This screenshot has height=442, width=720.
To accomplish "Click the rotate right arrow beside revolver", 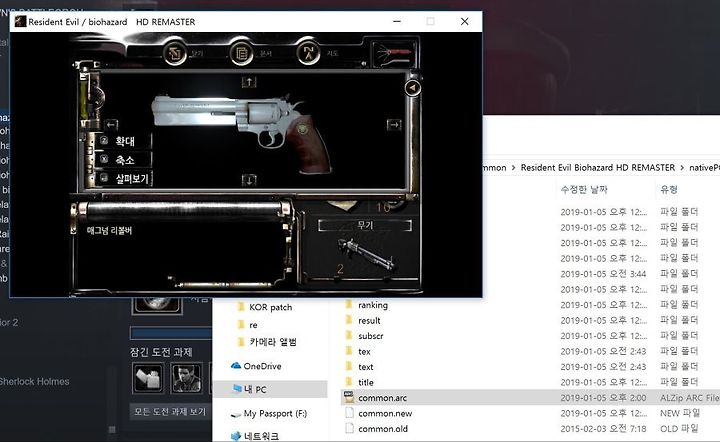I will coord(394,124).
